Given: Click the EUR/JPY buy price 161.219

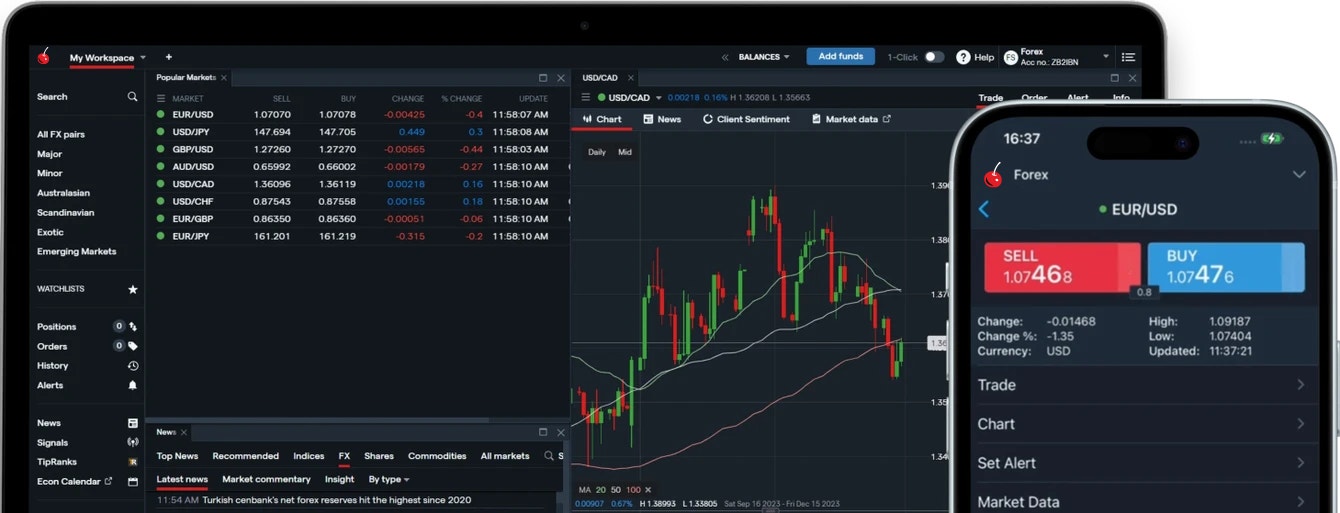Looking at the screenshot, I should 337,236.
